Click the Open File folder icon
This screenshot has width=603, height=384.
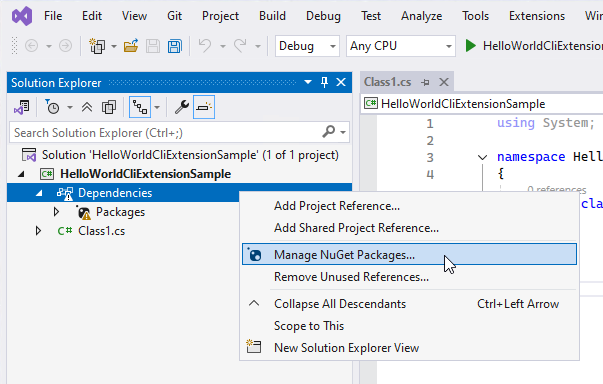click(x=131, y=46)
